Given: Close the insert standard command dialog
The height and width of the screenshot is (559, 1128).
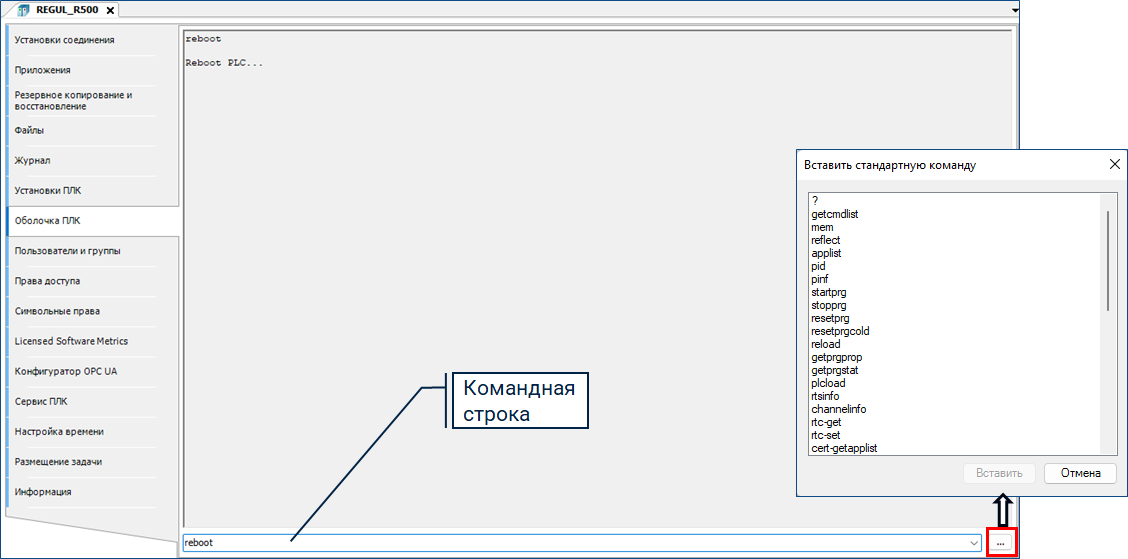Looking at the screenshot, I should click(x=1115, y=165).
